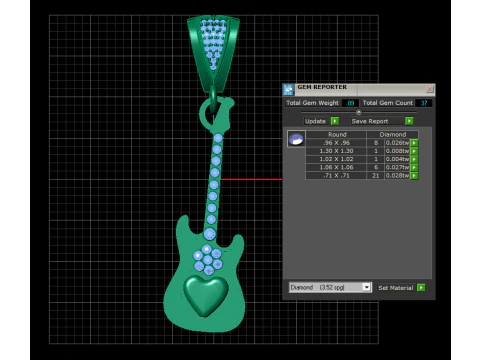The height and width of the screenshot is (360, 480).
Task: Click the 'Diamond' column header
Action: pos(393,135)
